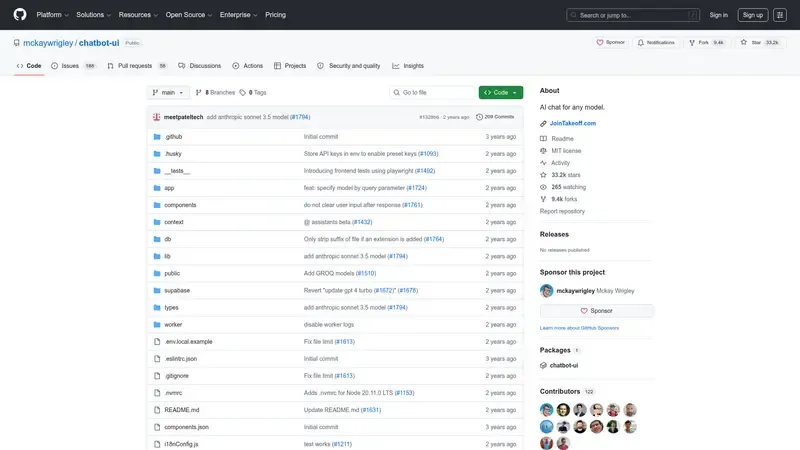800x450 pixels.
Task: Open the .husky folder
Action: click(173, 154)
